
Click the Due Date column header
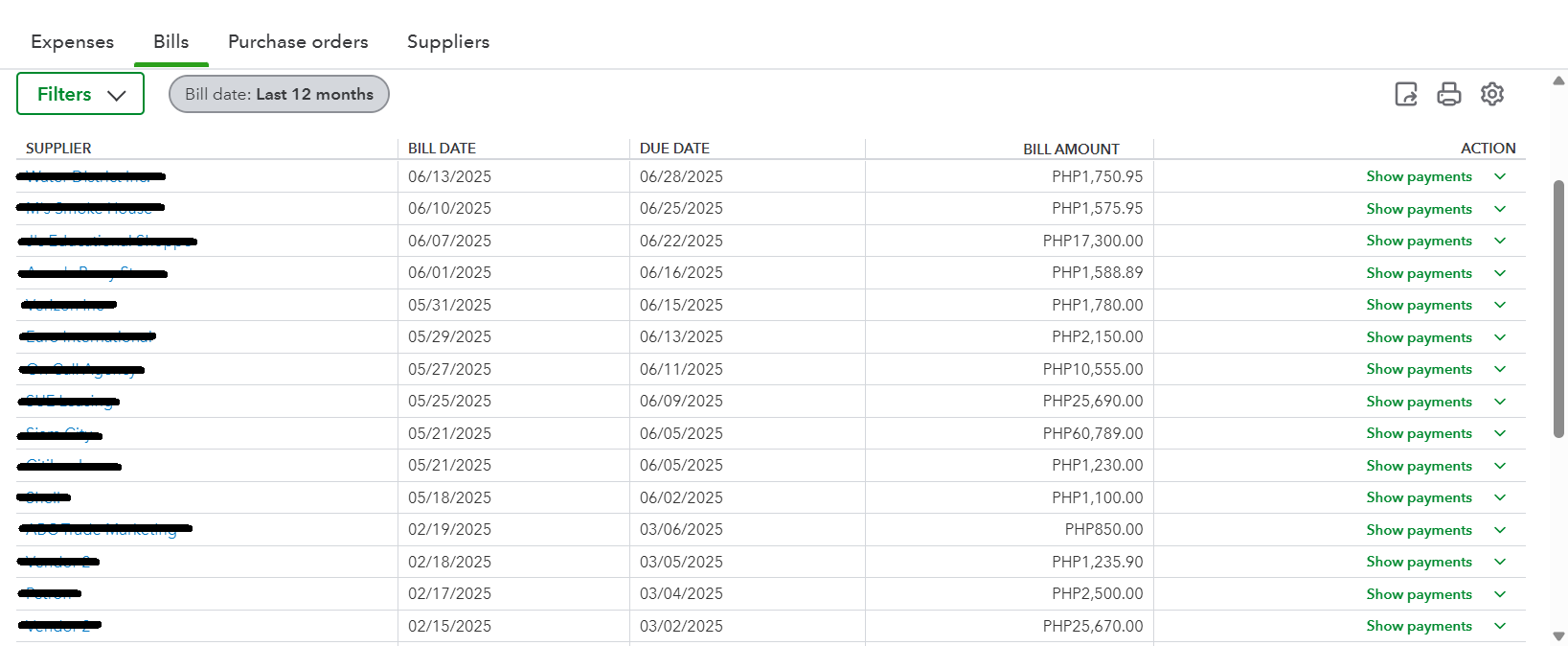click(x=674, y=149)
